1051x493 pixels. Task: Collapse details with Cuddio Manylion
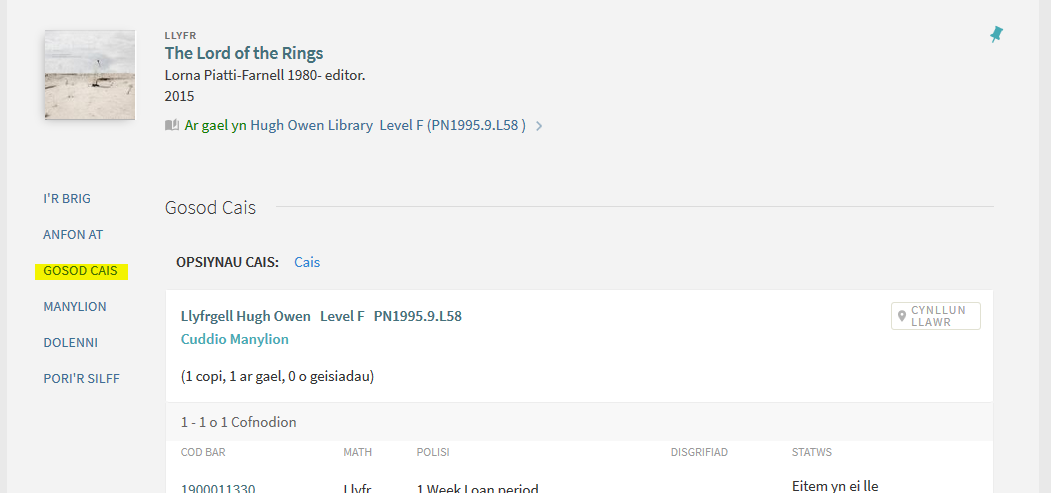pos(235,340)
